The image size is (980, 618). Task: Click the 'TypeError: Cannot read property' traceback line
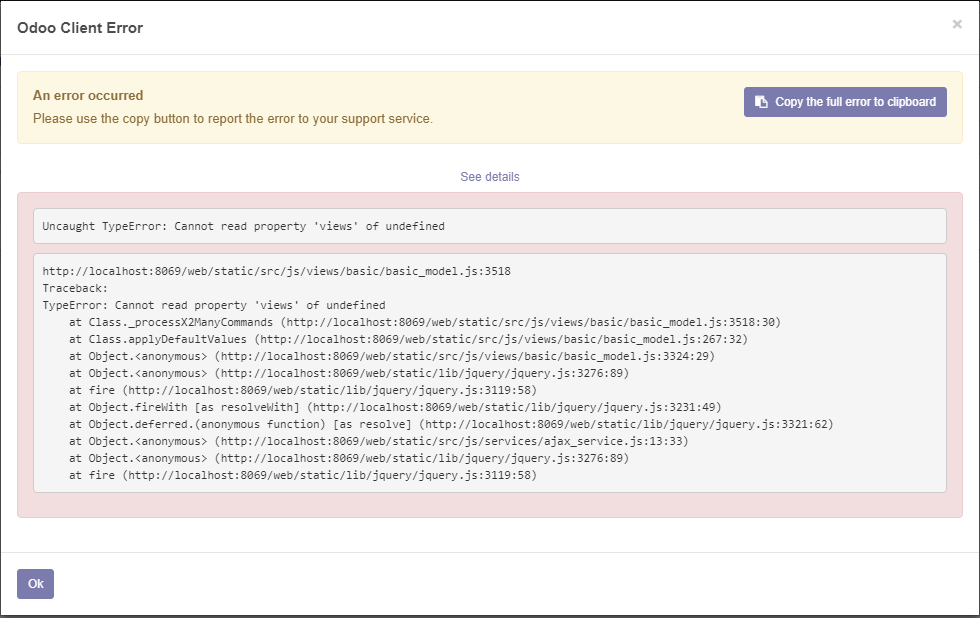(214, 306)
